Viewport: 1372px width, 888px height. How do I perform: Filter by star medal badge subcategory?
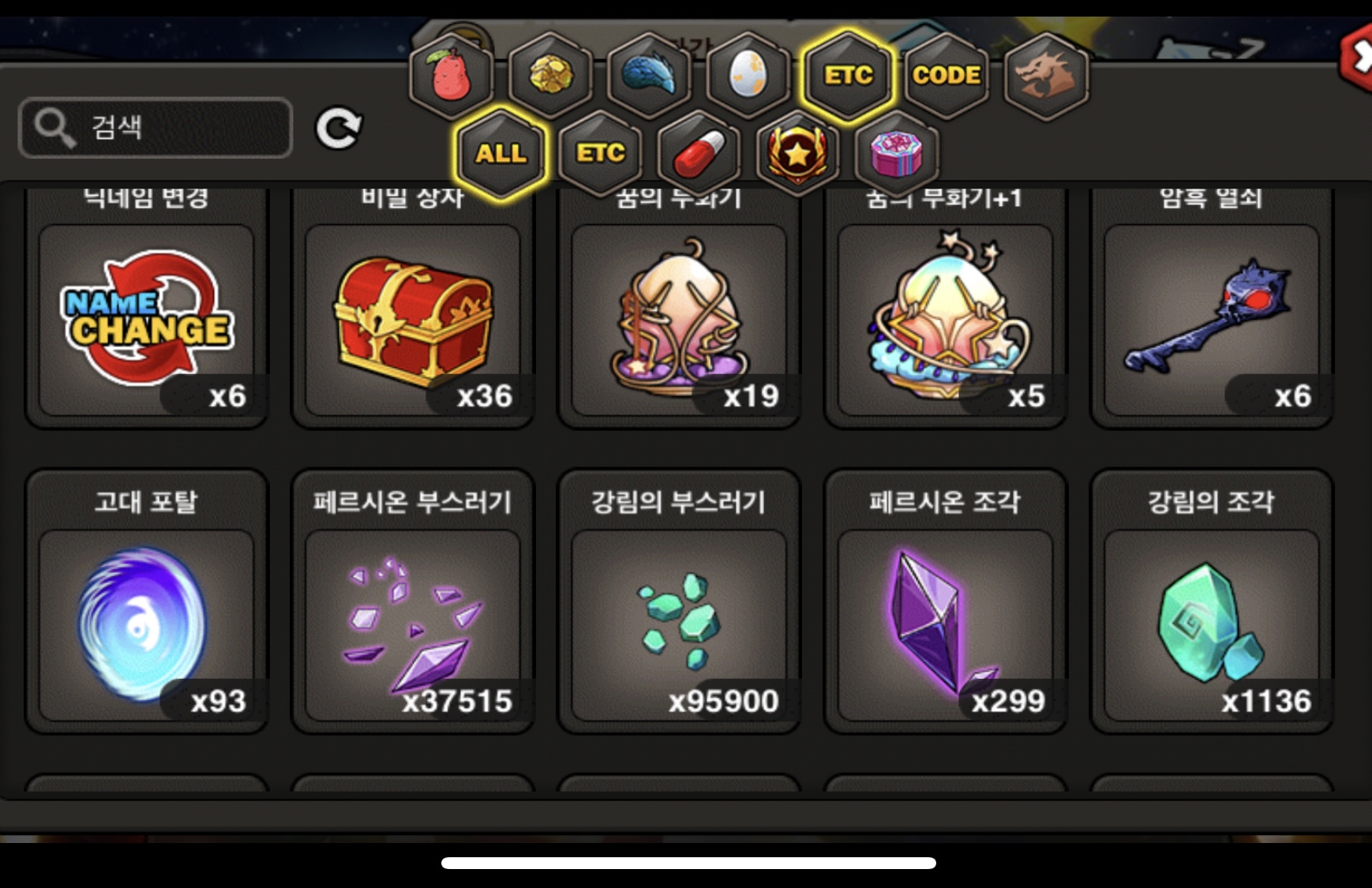pyautogui.click(x=797, y=152)
